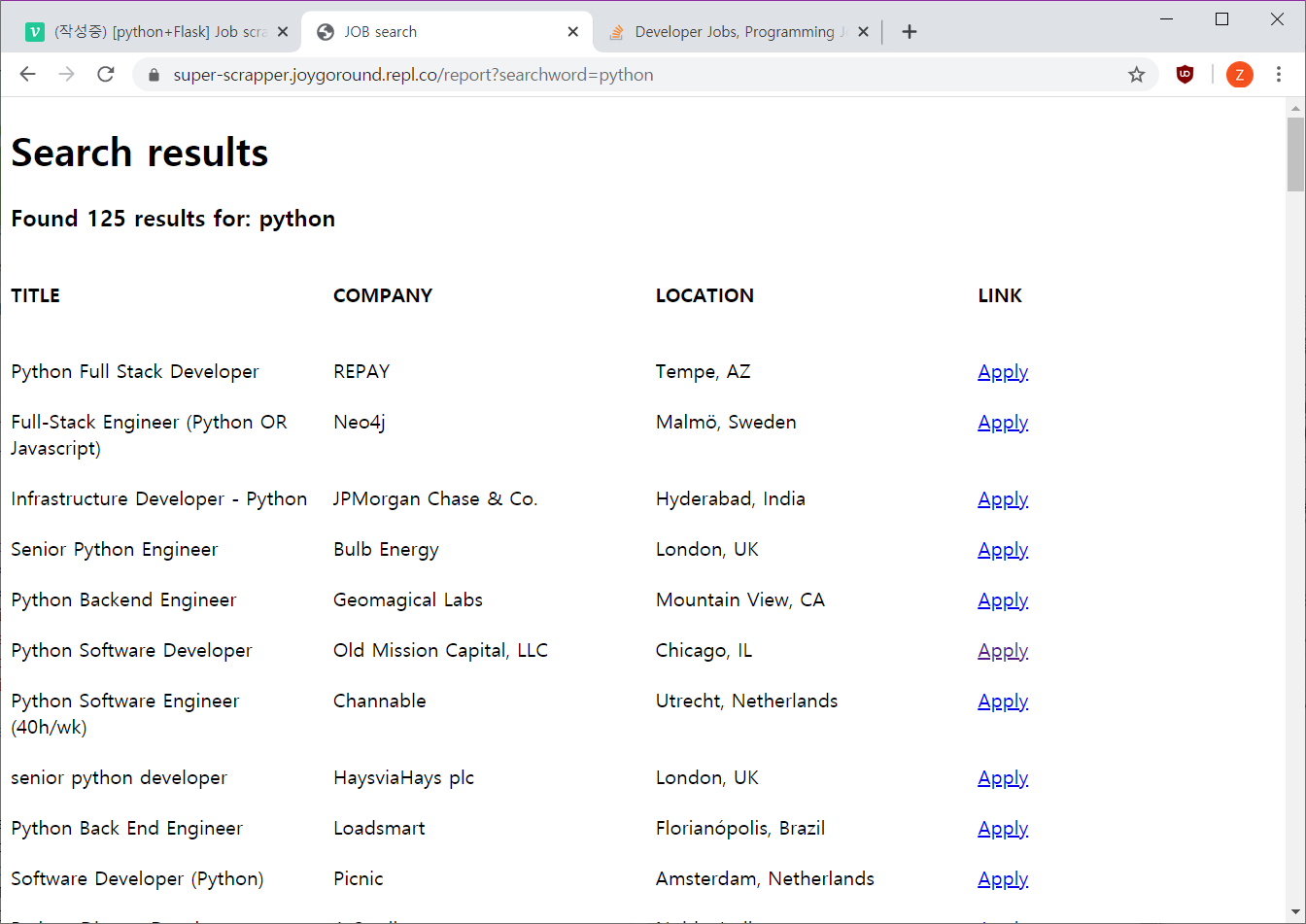The image size is (1306, 924).
Task: Click the vertical scrollbar thumb
Action: (x=1295, y=154)
